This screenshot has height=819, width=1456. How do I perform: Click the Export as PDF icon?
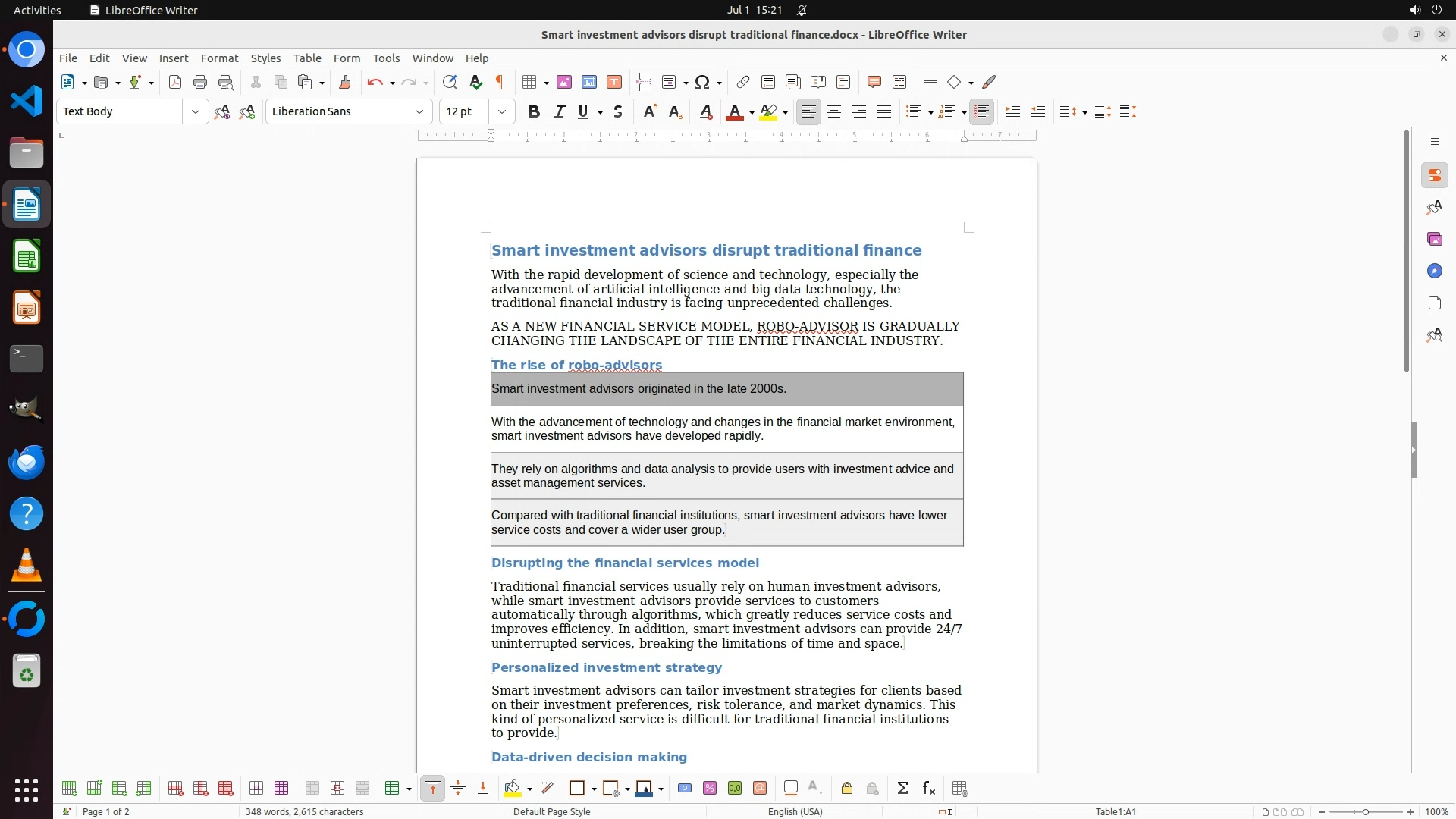[175, 82]
